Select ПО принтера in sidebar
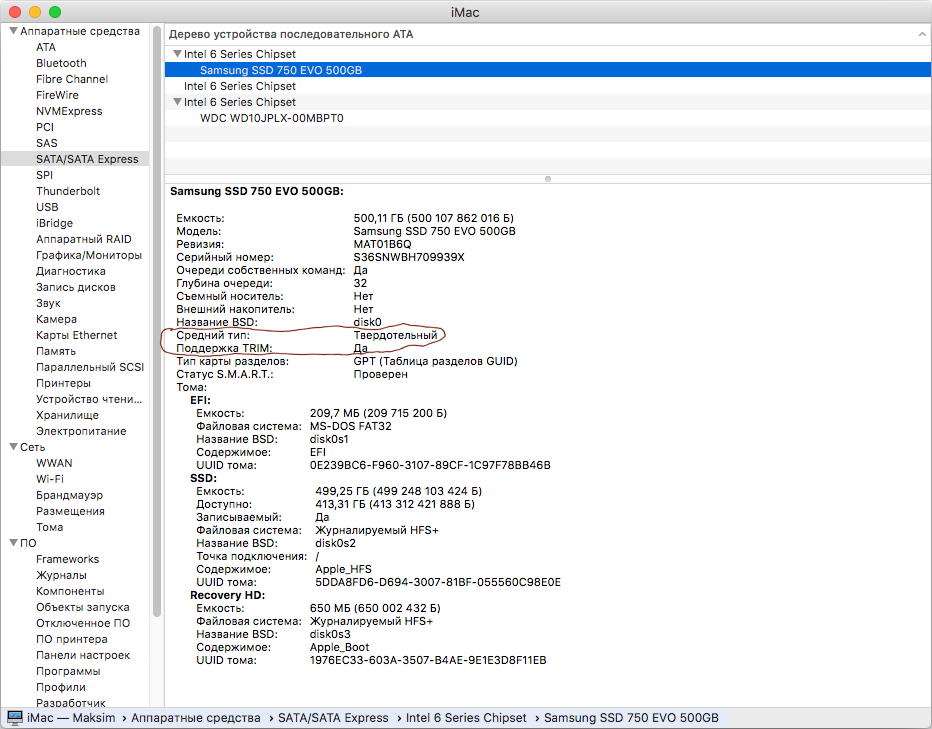The height and width of the screenshot is (729, 932). (x=71, y=640)
